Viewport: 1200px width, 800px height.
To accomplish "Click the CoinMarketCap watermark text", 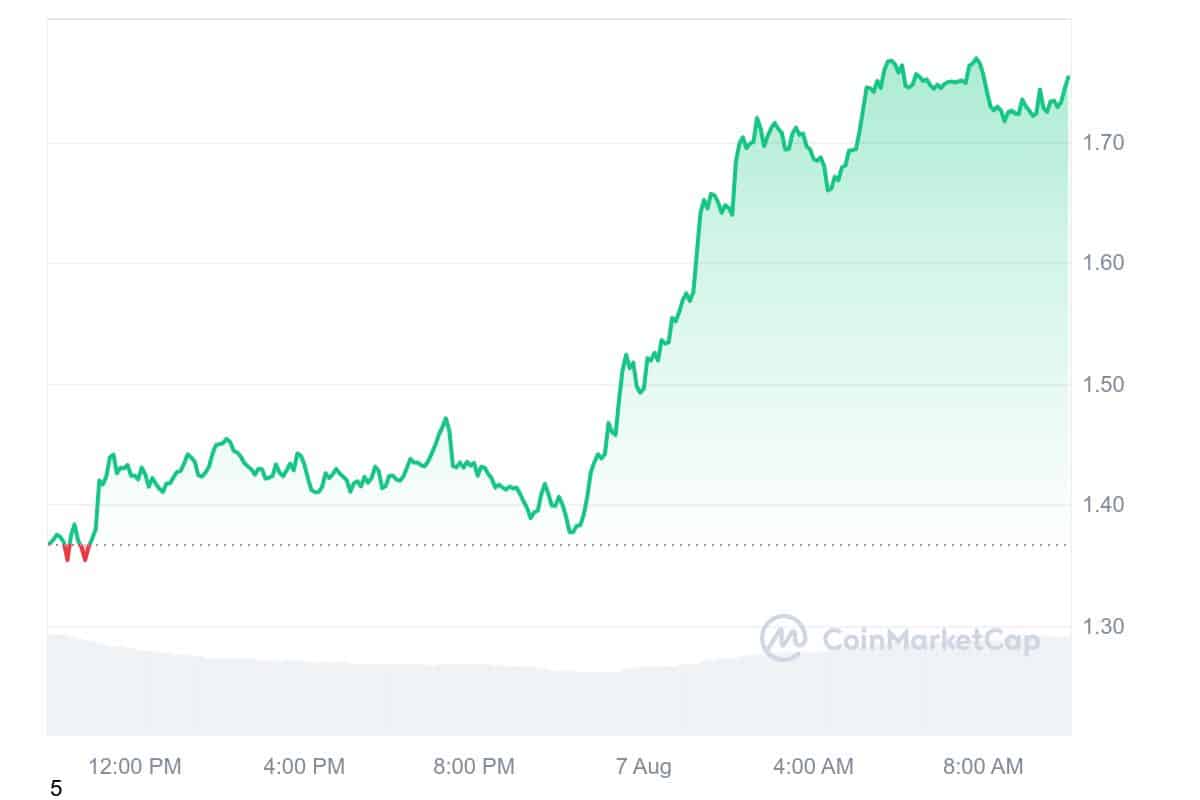I will (930, 640).
